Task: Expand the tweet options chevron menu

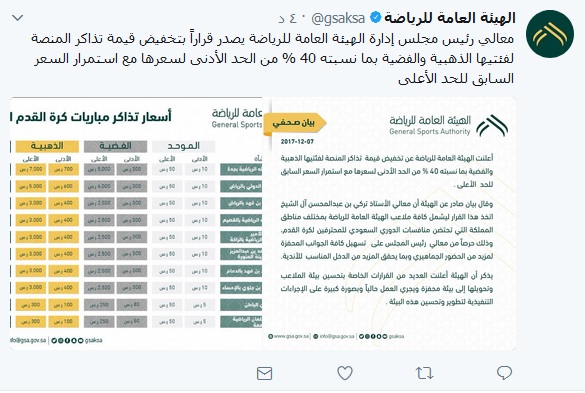Action: click(18, 17)
